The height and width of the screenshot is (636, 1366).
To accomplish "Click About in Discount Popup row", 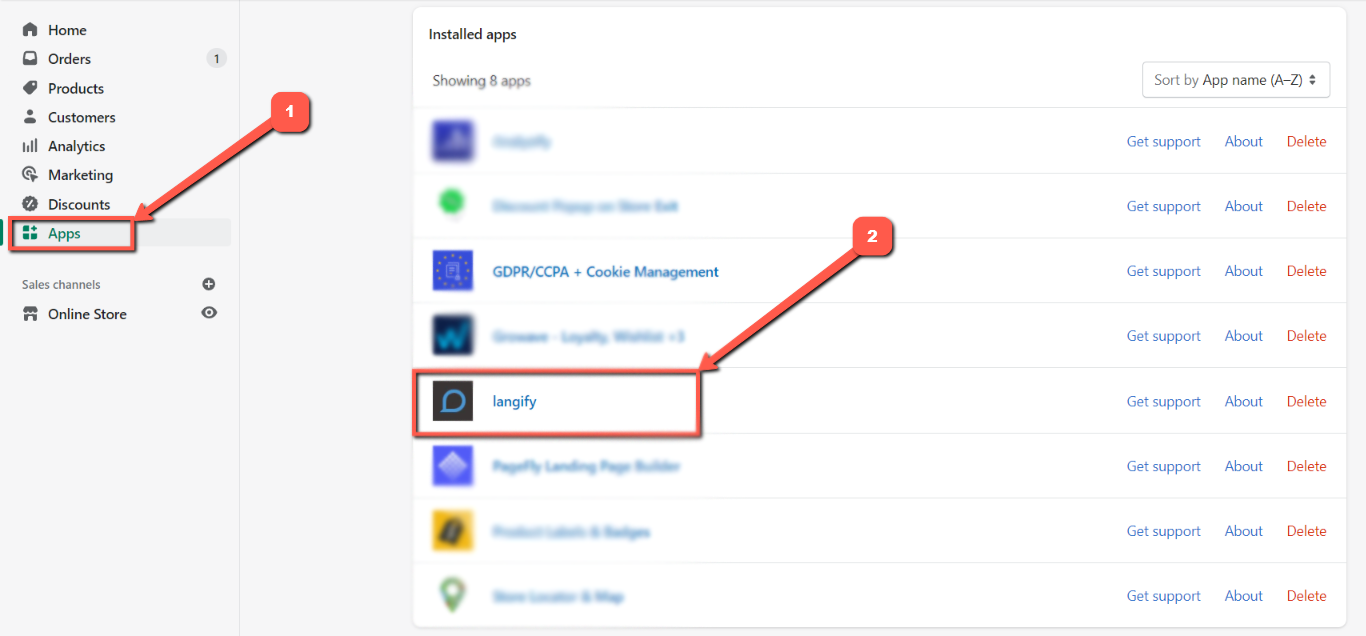I will pyautogui.click(x=1244, y=206).
